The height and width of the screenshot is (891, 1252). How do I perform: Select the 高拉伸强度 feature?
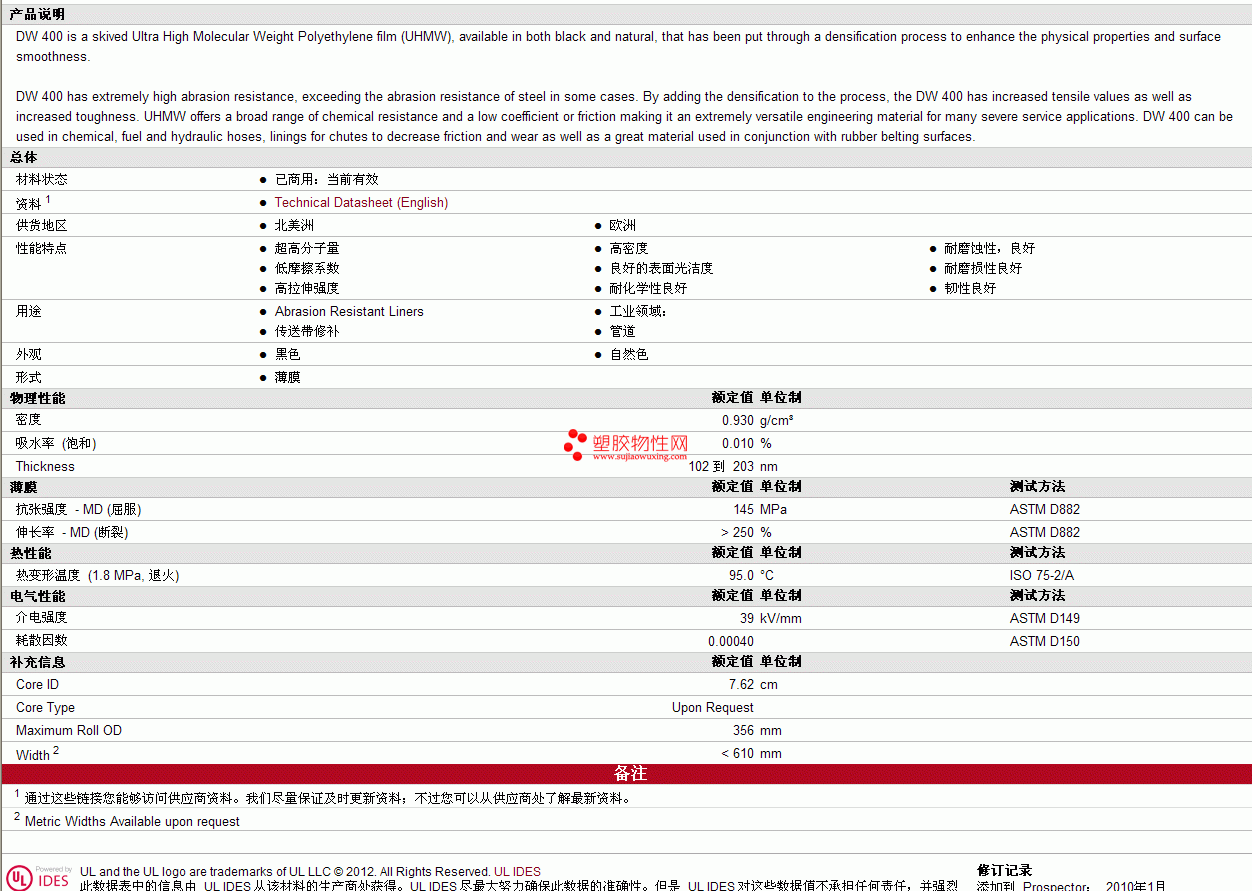click(x=307, y=288)
